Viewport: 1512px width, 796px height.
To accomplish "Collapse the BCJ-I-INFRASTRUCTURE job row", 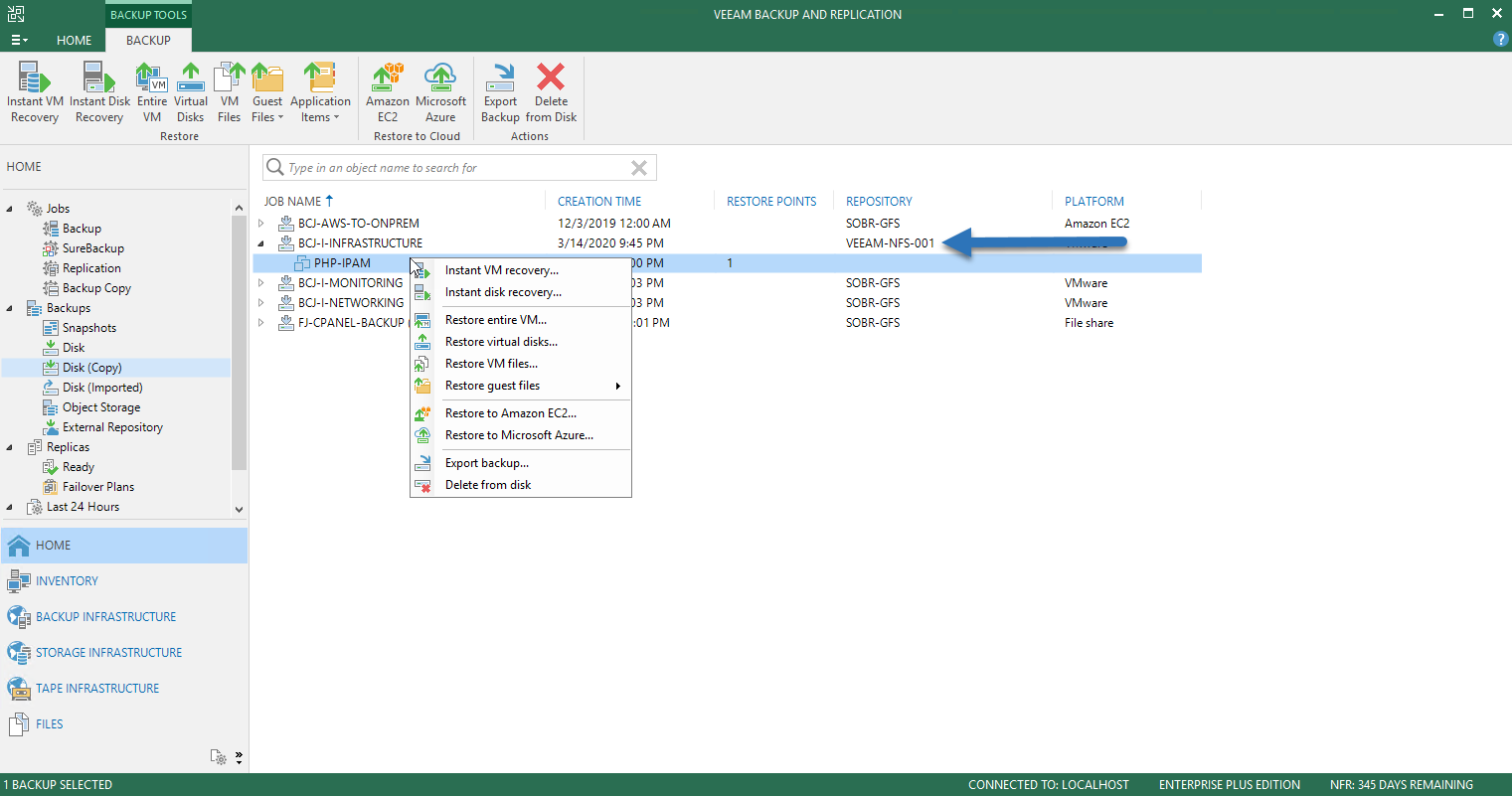I will [261, 243].
